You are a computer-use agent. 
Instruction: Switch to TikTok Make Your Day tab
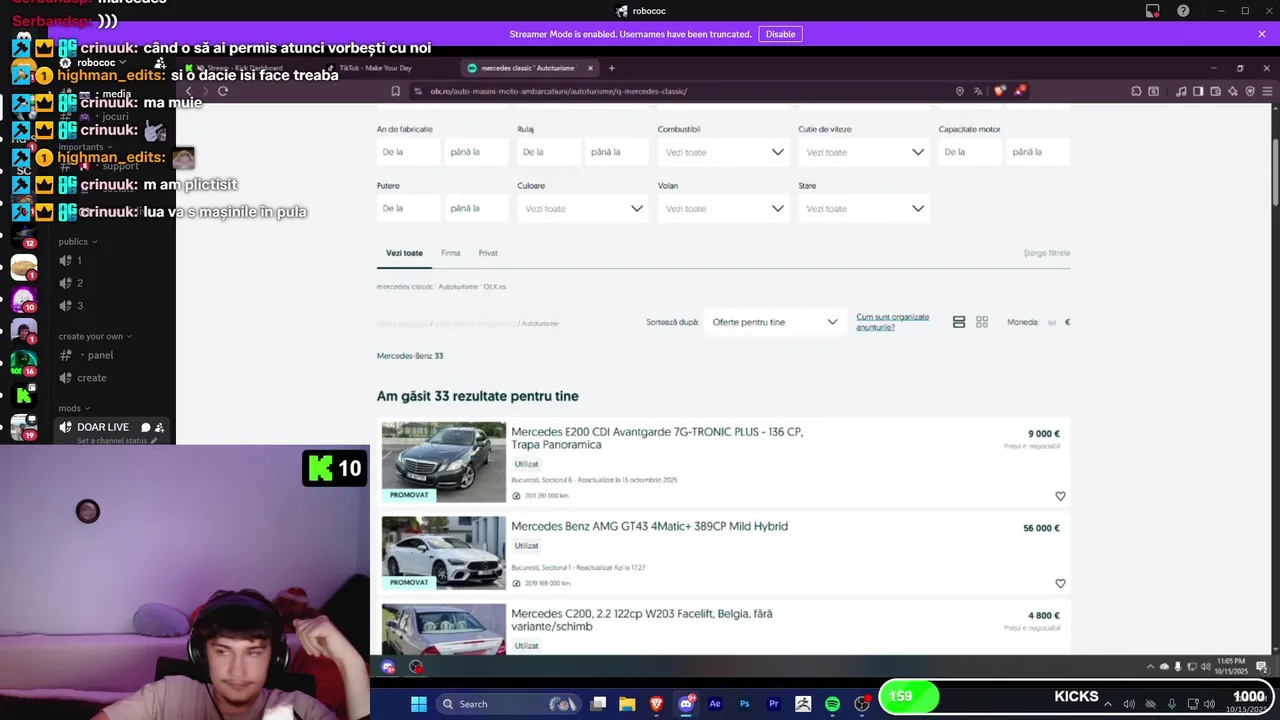[375, 68]
